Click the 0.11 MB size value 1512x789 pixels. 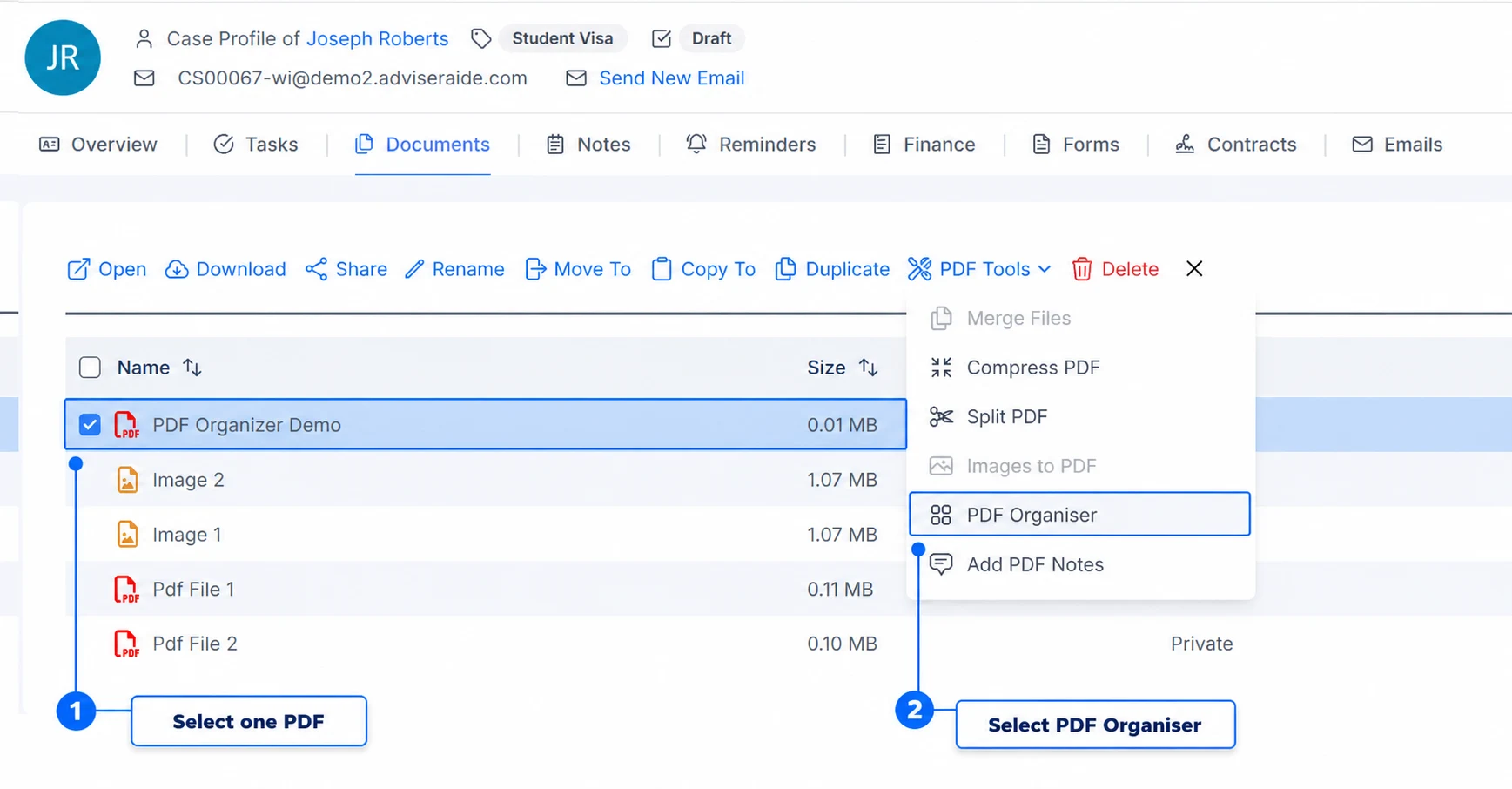[x=840, y=590]
